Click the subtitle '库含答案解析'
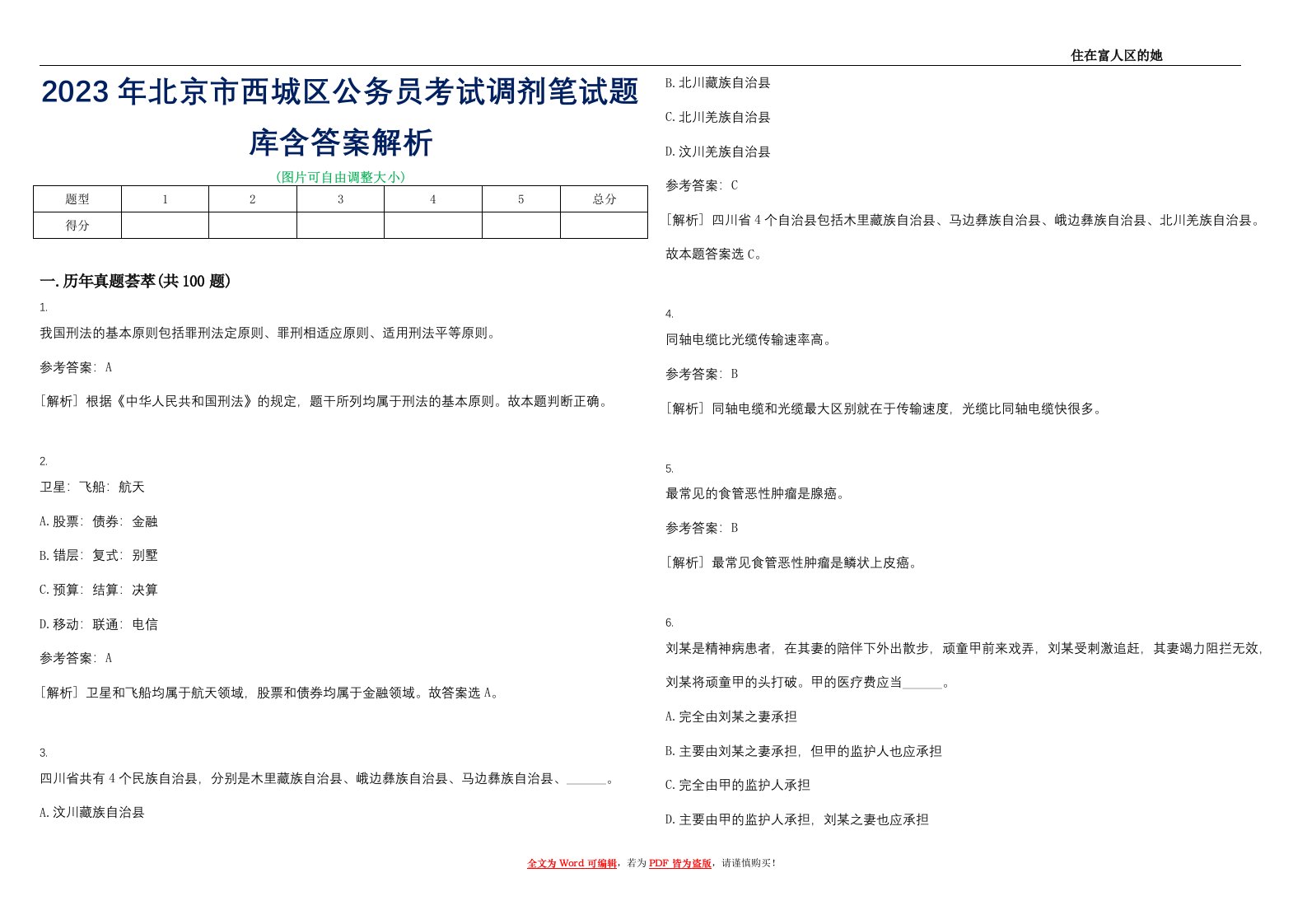Viewport: 1307px width, 924px height. click(340, 142)
